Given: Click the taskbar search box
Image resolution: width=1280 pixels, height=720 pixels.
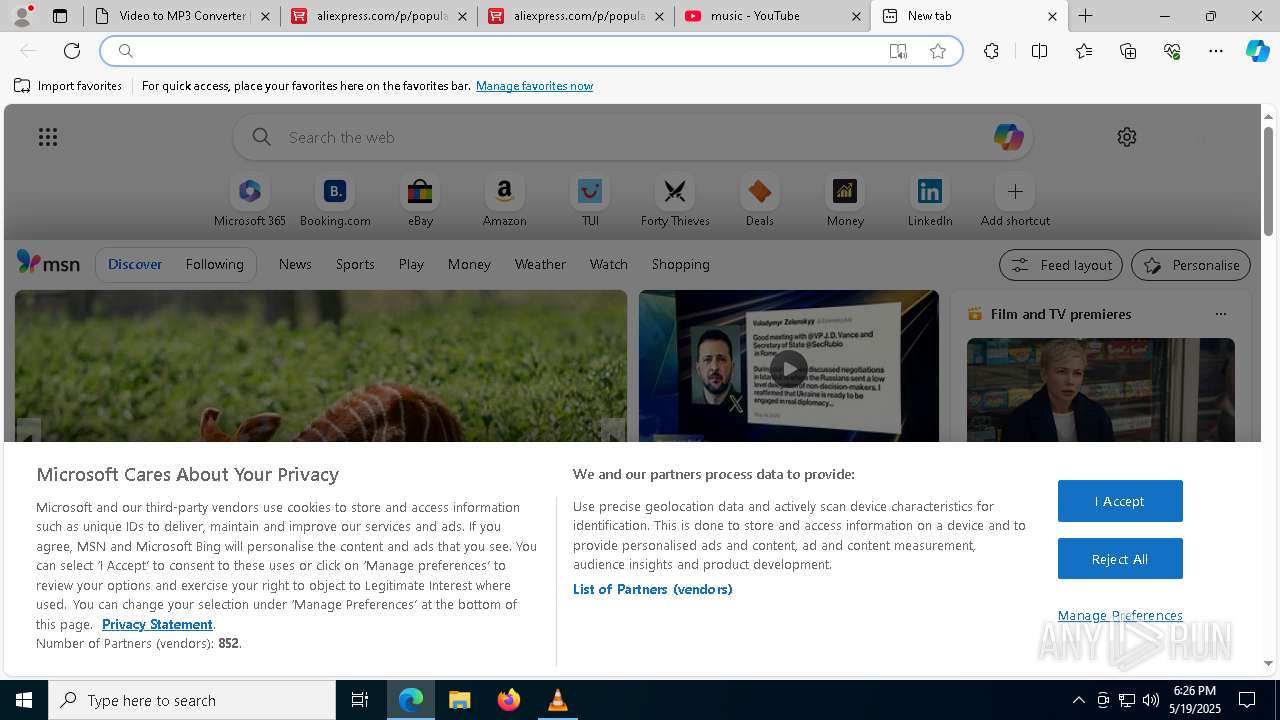Looking at the screenshot, I should coord(192,700).
